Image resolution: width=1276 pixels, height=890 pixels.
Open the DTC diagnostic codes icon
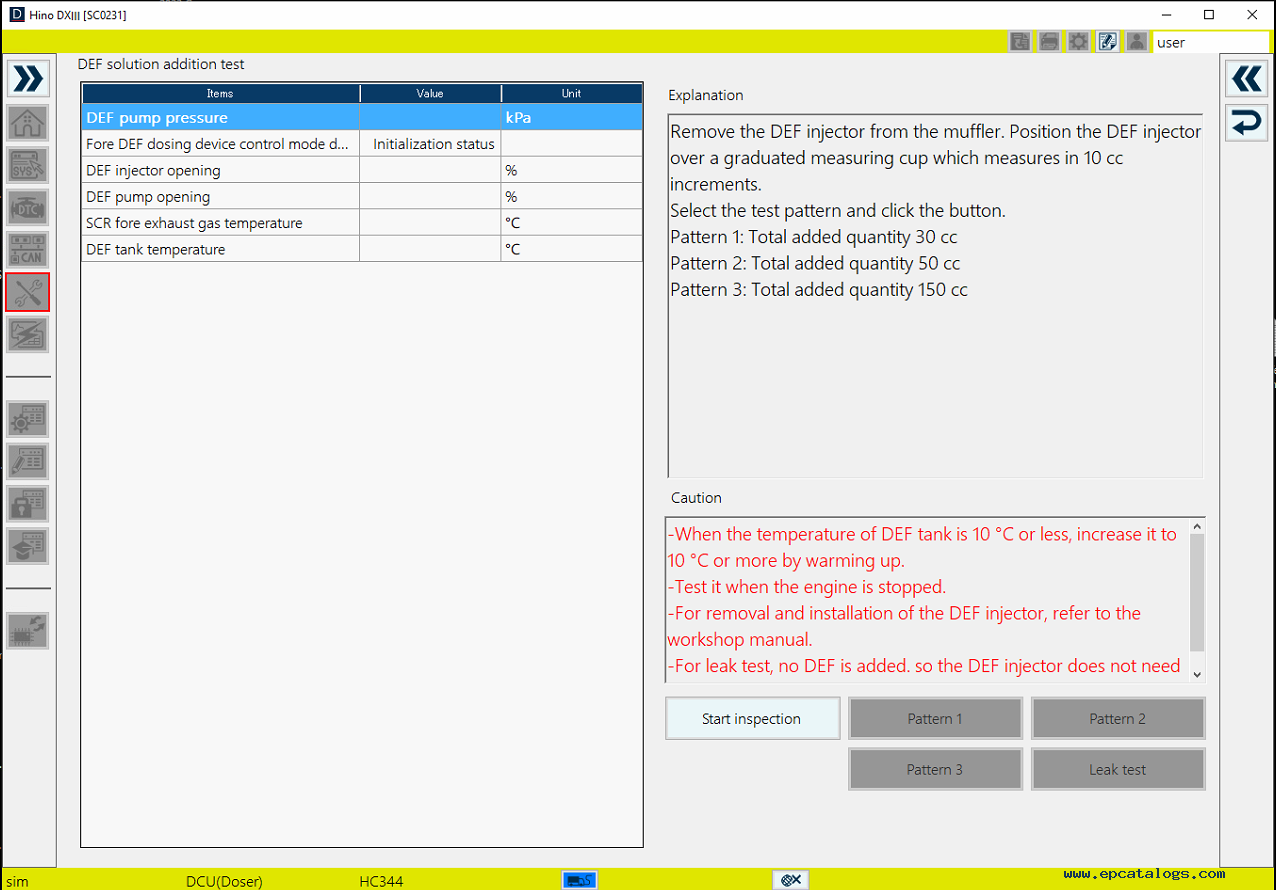pyautogui.click(x=28, y=208)
